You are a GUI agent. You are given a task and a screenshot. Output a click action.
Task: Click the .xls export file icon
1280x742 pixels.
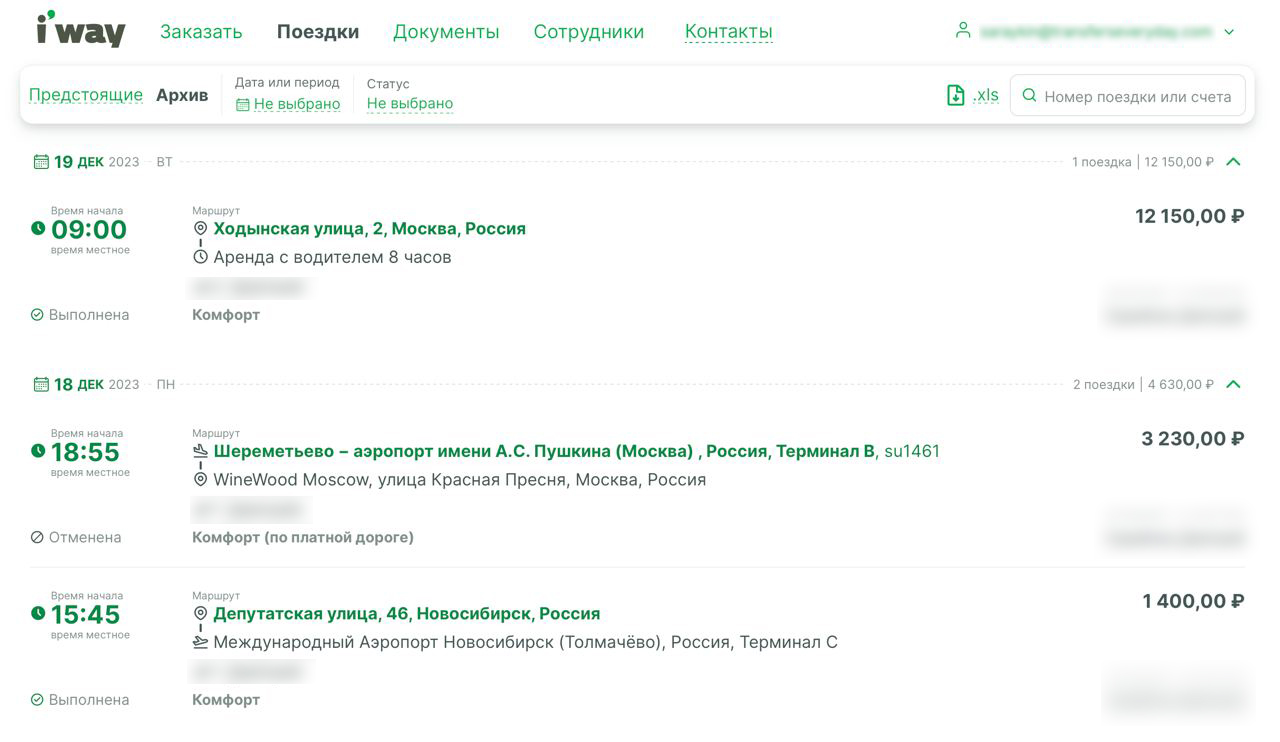pos(956,96)
